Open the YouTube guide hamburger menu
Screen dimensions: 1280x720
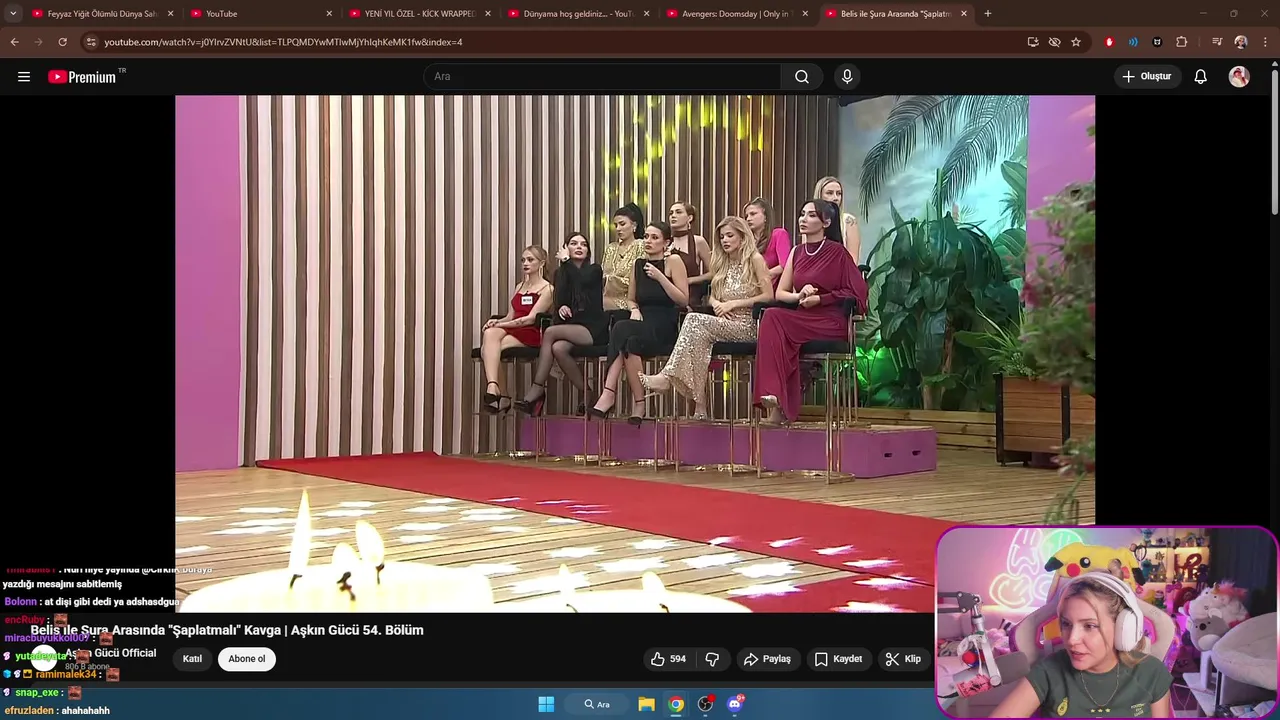[24, 76]
